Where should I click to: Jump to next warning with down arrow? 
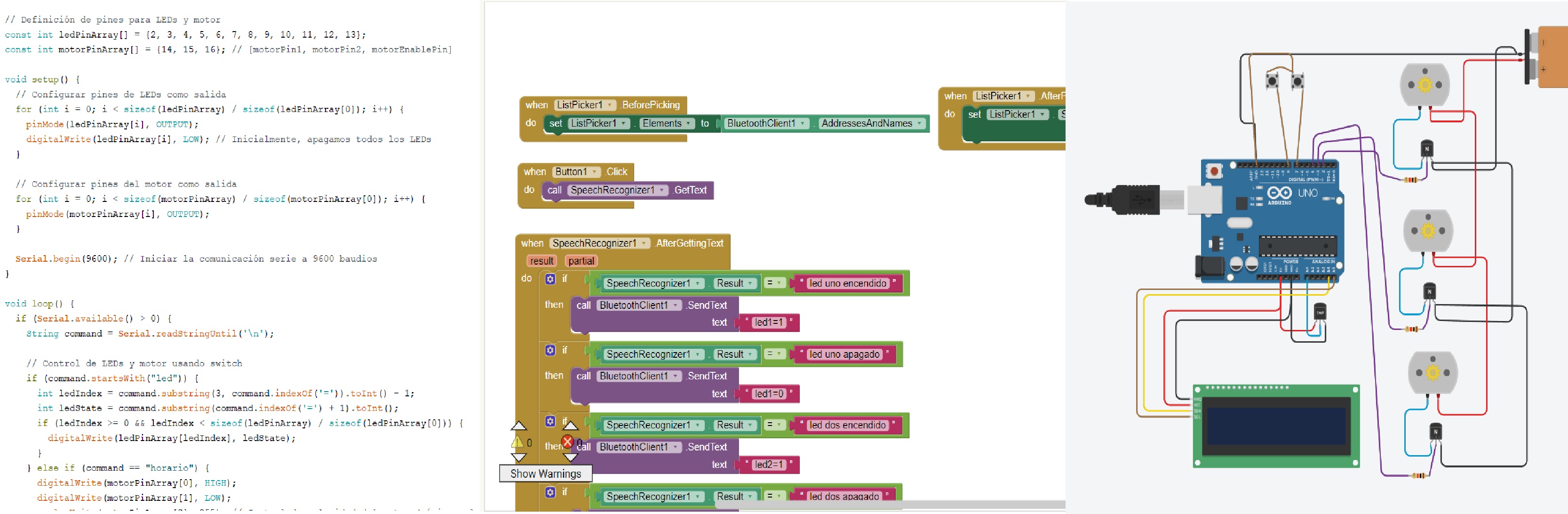518,458
